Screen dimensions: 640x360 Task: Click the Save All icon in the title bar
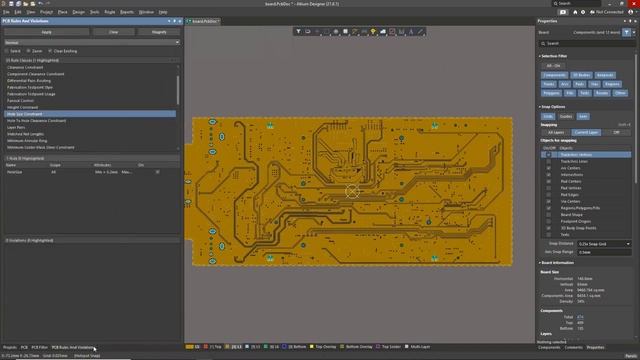point(18,4)
